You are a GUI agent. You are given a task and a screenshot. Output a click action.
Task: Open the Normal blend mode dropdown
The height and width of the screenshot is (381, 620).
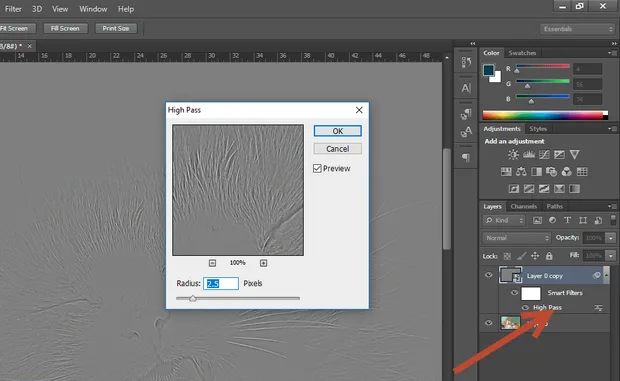[x=516, y=238]
